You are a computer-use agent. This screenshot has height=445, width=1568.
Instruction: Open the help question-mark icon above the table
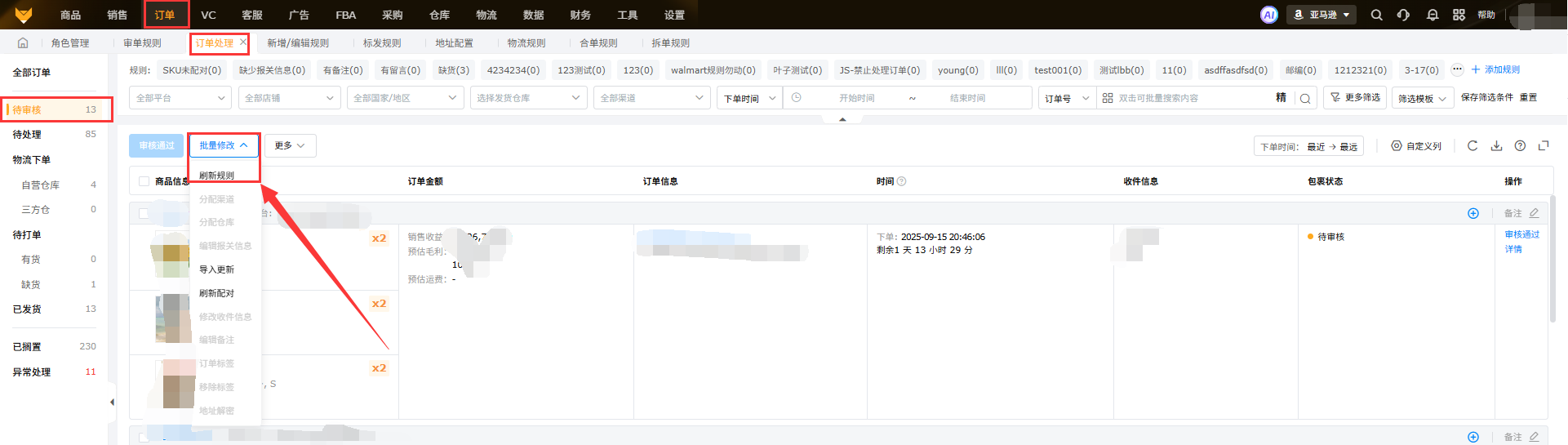(x=1520, y=146)
